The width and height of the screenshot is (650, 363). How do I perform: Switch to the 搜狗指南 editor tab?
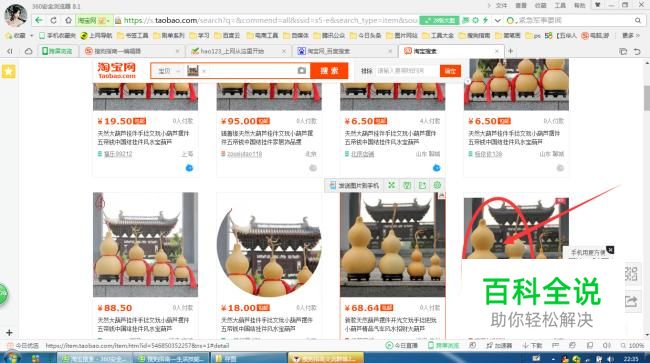pos(133,51)
